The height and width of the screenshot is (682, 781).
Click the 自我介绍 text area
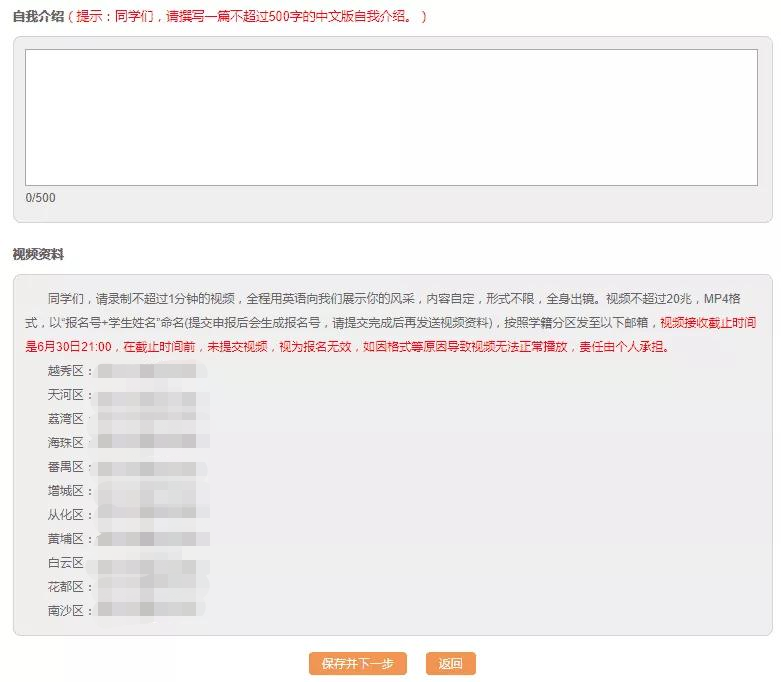pyautogui.click(x=391, y=118)
